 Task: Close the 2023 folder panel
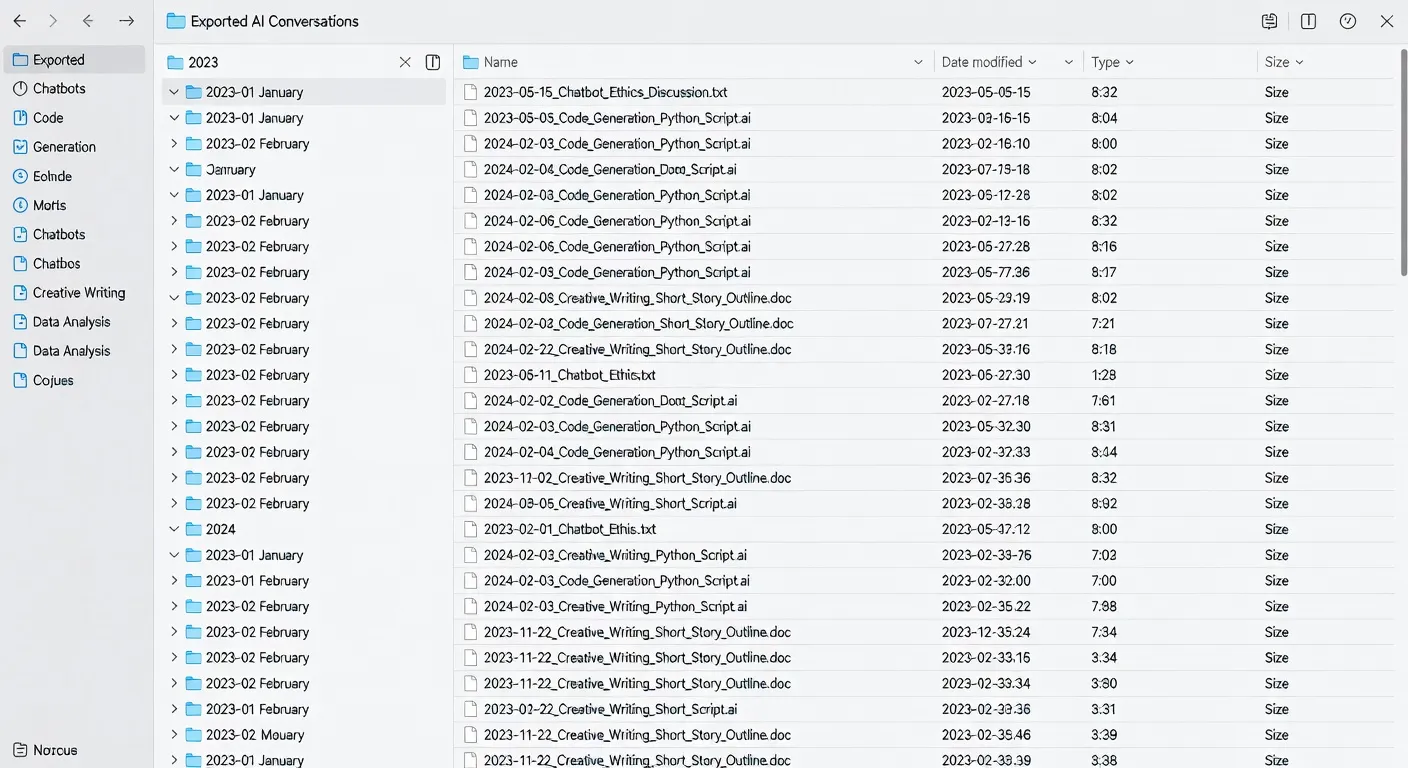[405, 62]
